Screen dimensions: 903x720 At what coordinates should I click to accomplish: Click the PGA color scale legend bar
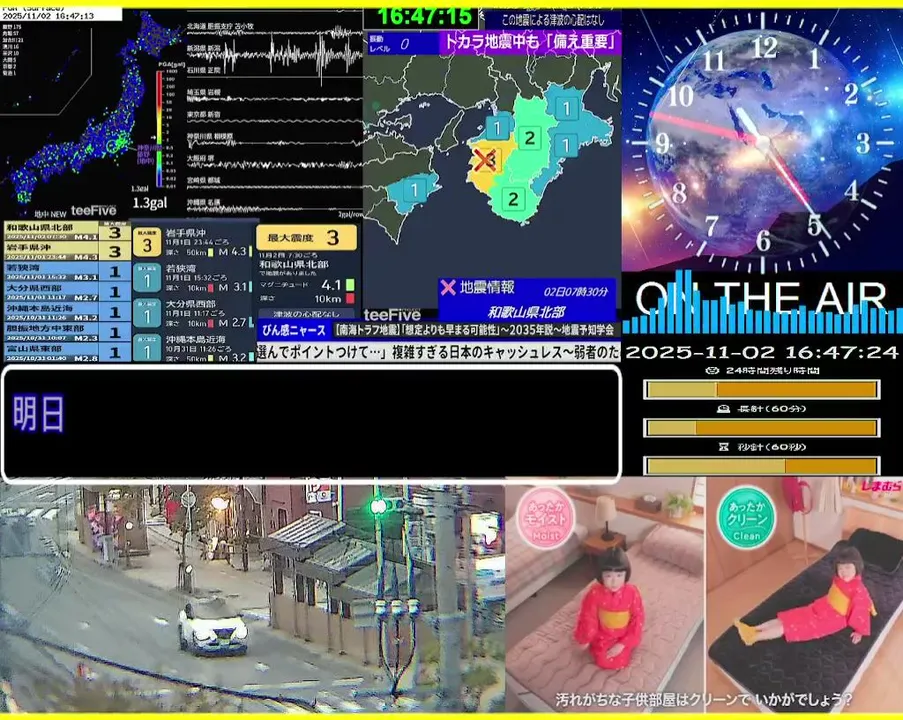pyautogui.click(x=159, y=128)
